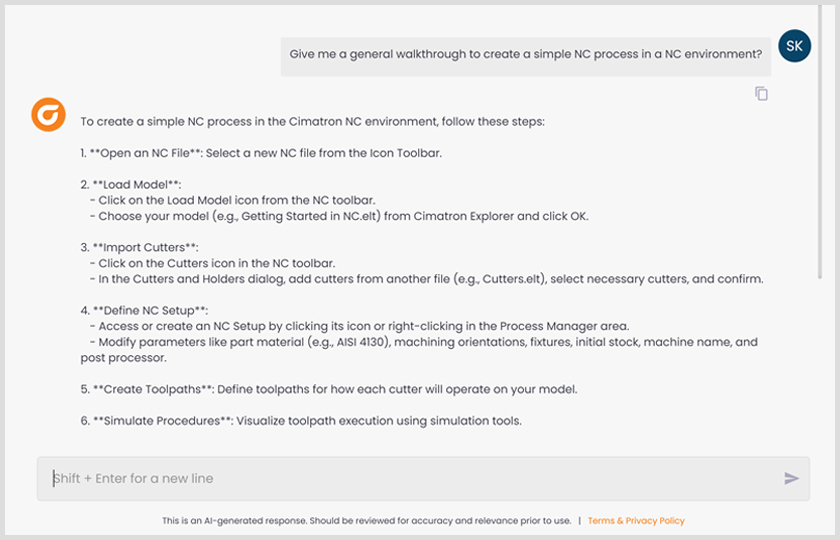This screenshot has width=840, height=540.
Task: Click the Load Model icon instruction line
Action: 237,200
